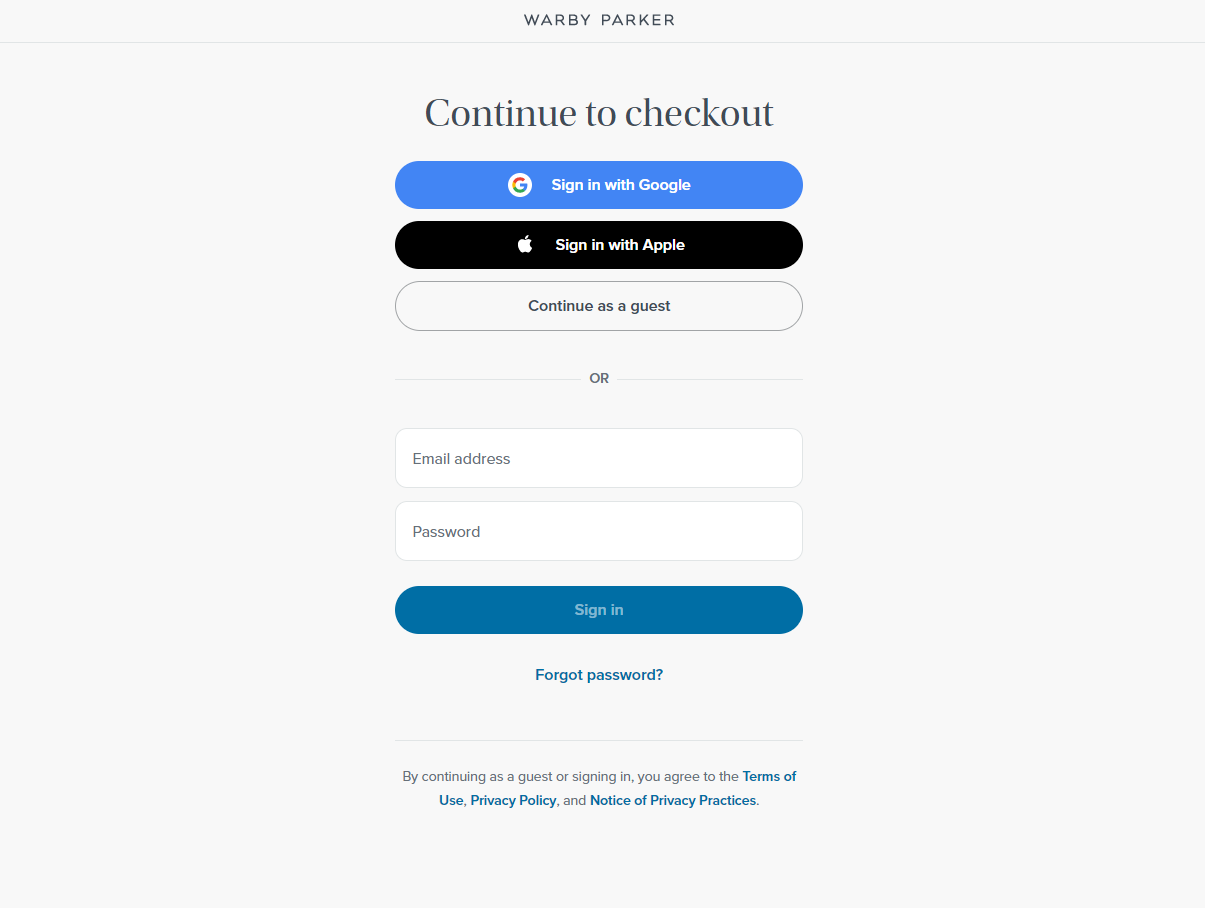This screenshot has width=1205, height=916.
Task: Open the Privacy Policy link
Action: [x=513, y=800]
